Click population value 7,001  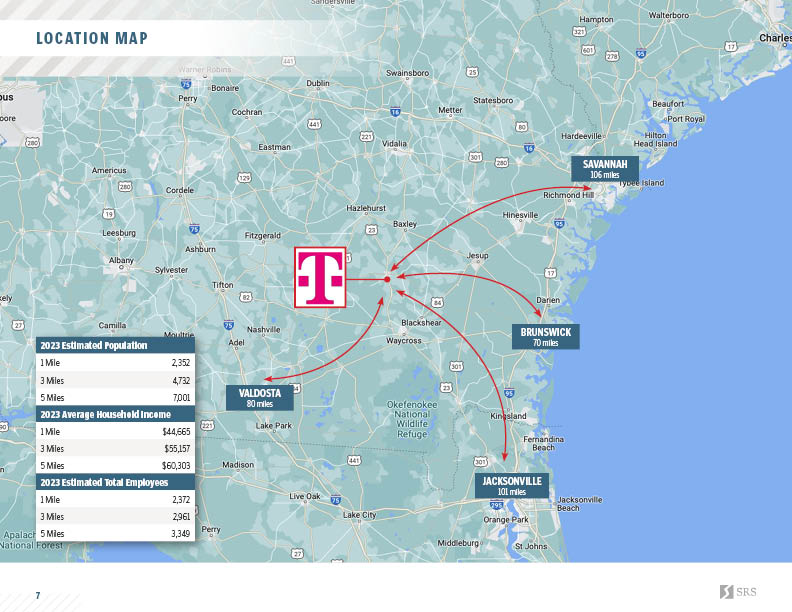(x=182, y=397)
